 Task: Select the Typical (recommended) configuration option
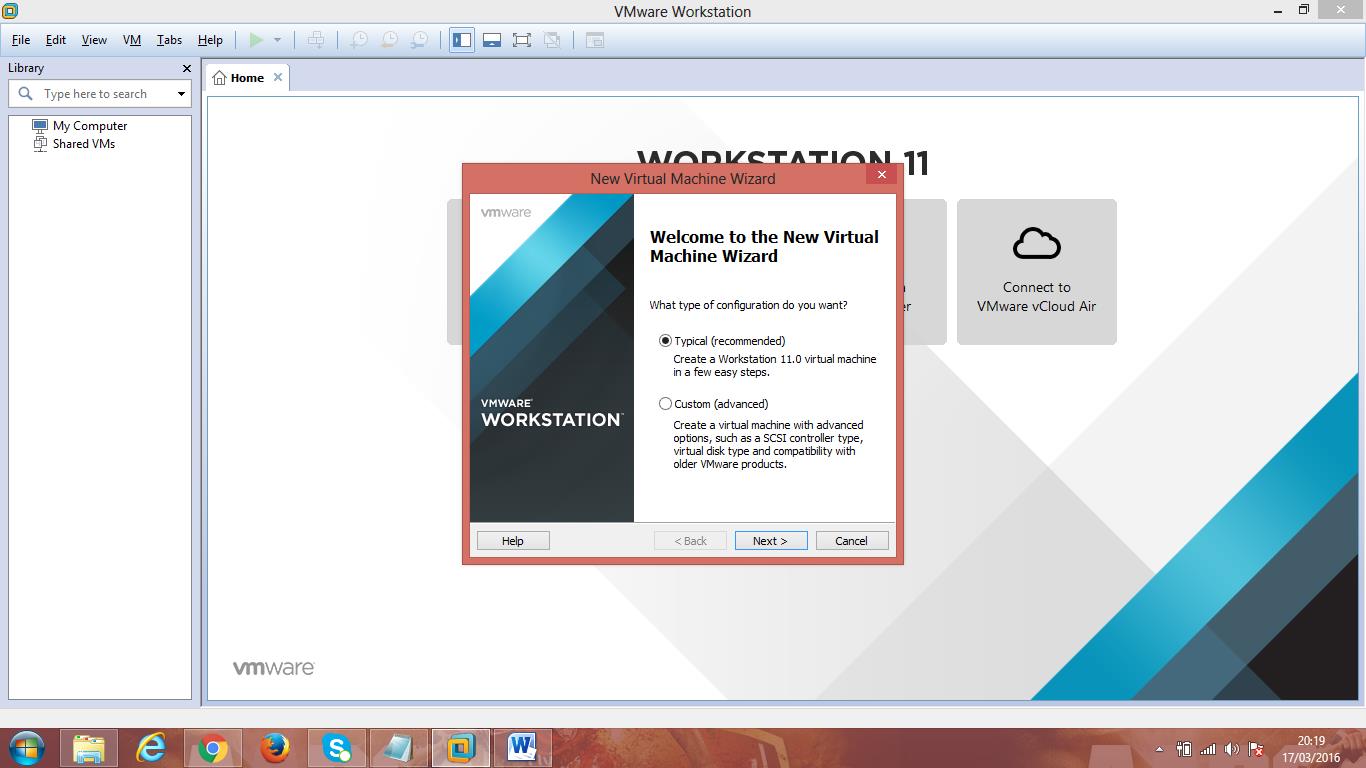(x=665, y=340)
